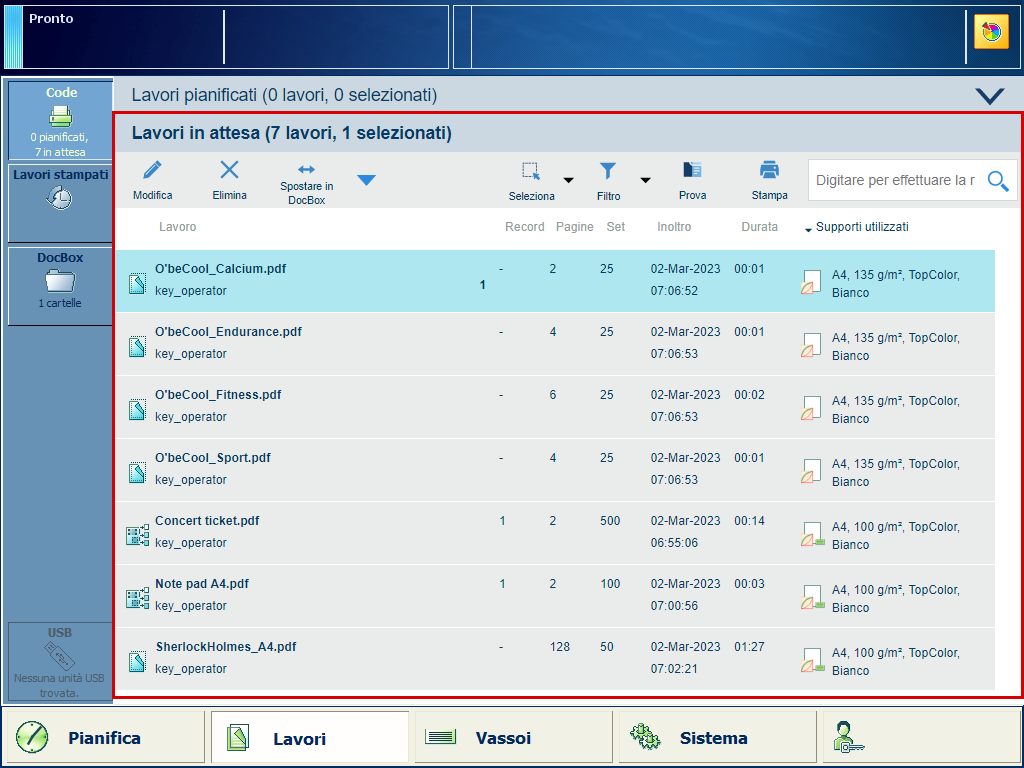Viewport: 1024px width, 768px height.
Task: Click the variable data icon of Concert ticket.pdf
Action: click(x=137, y=536)
